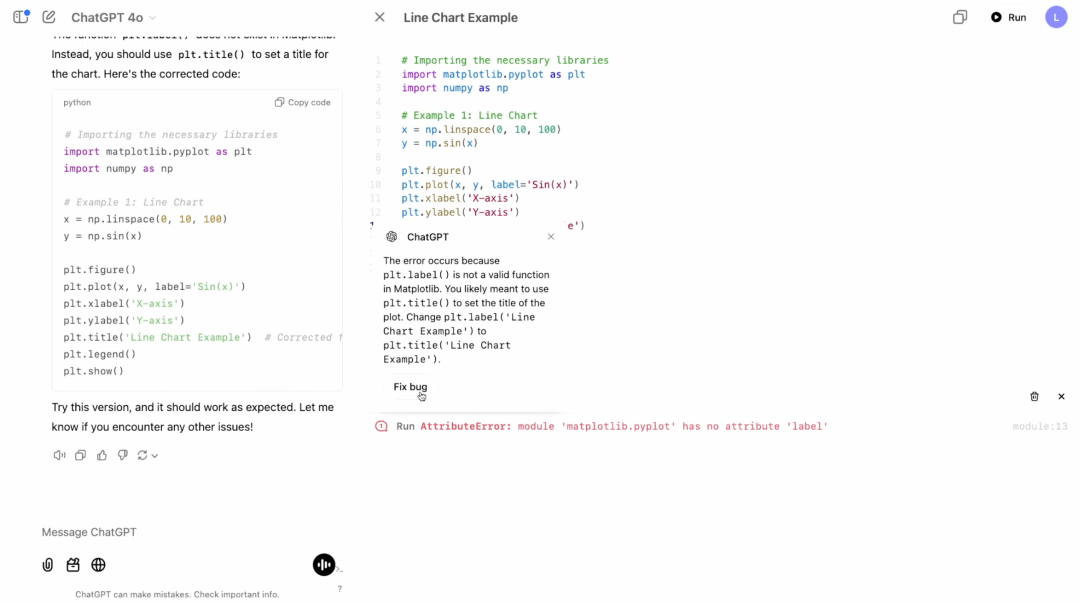This screenshot has width=1080, height=603.
Task: Select the Line Chart Example title tab
Action: pos(461,17)
